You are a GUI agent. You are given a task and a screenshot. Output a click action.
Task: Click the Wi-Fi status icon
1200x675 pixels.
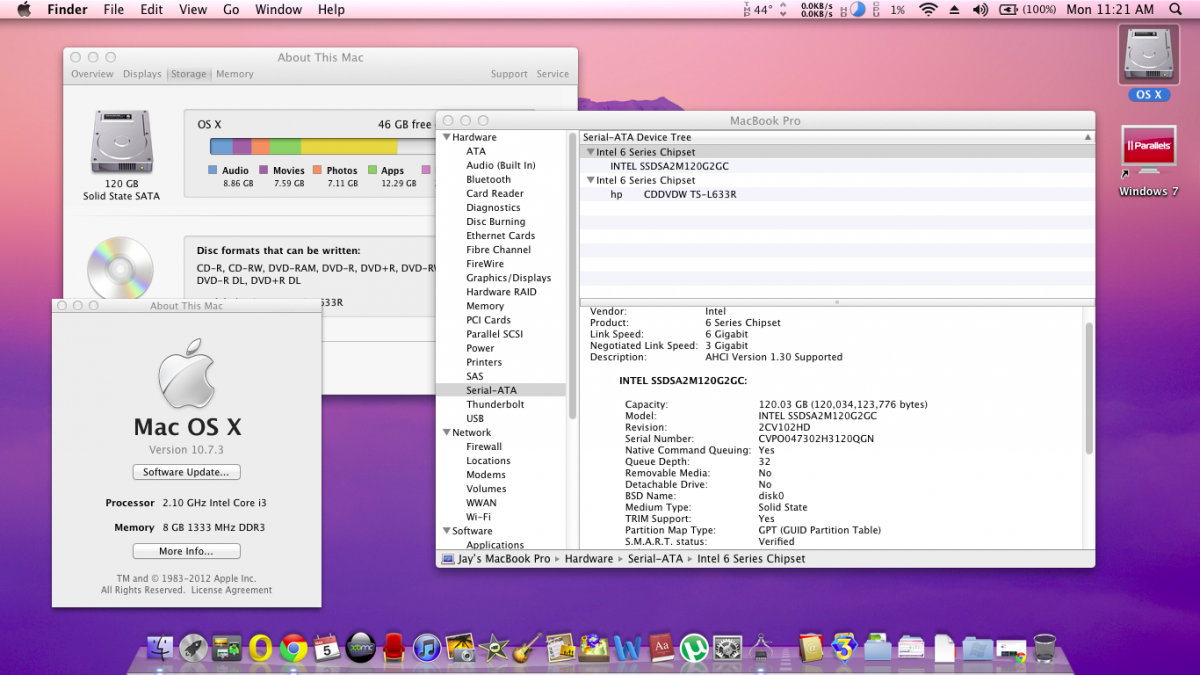coord(928,10)
